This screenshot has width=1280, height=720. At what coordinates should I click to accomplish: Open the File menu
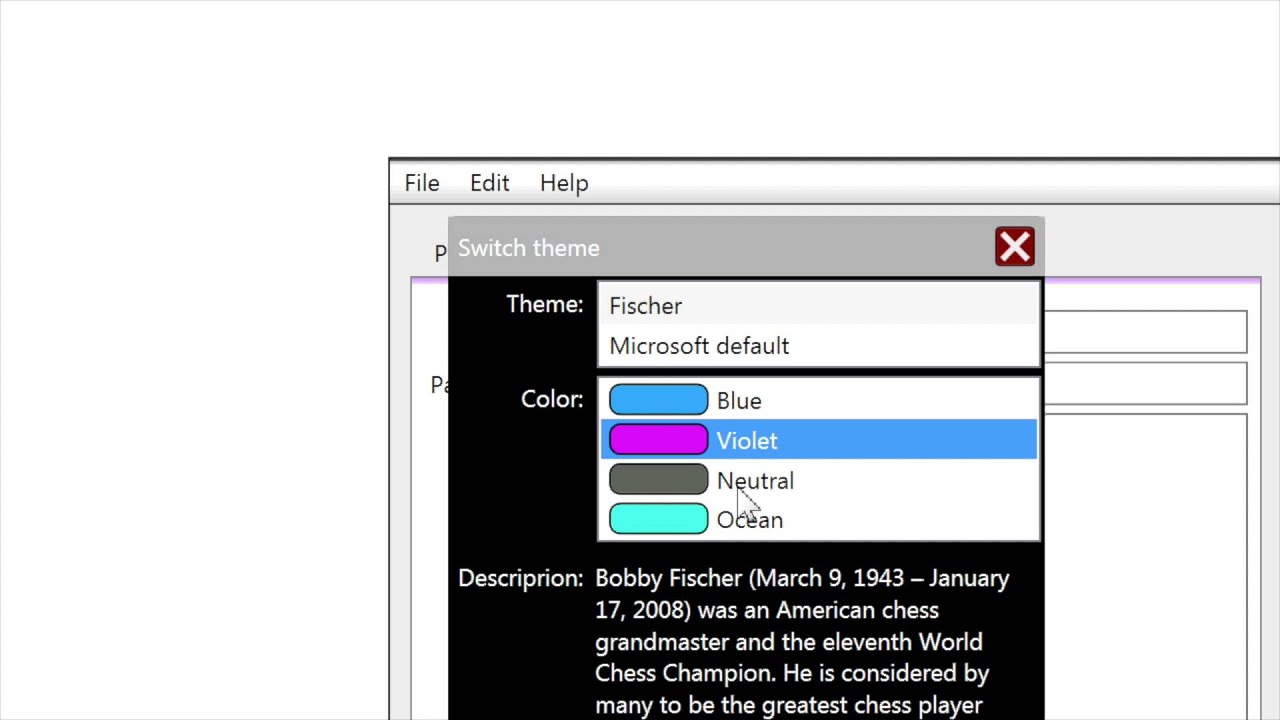(421, 183)
